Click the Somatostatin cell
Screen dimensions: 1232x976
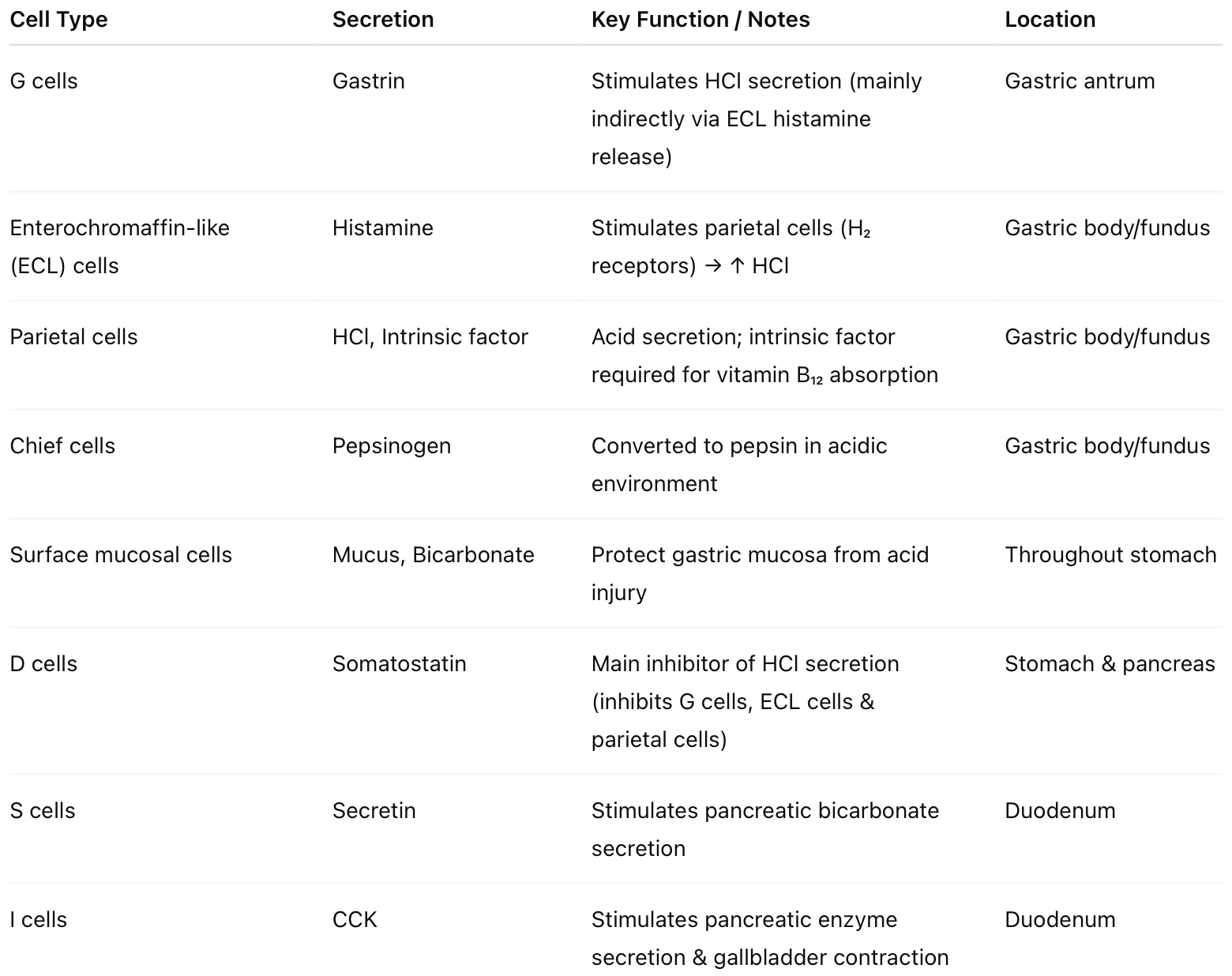point(400,664)
